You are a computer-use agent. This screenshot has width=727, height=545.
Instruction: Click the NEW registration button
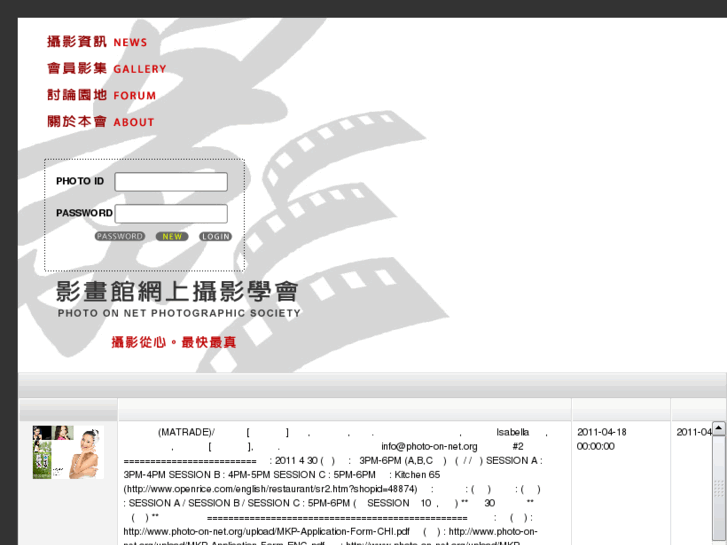pyautogui.click(x=172, y=237)
